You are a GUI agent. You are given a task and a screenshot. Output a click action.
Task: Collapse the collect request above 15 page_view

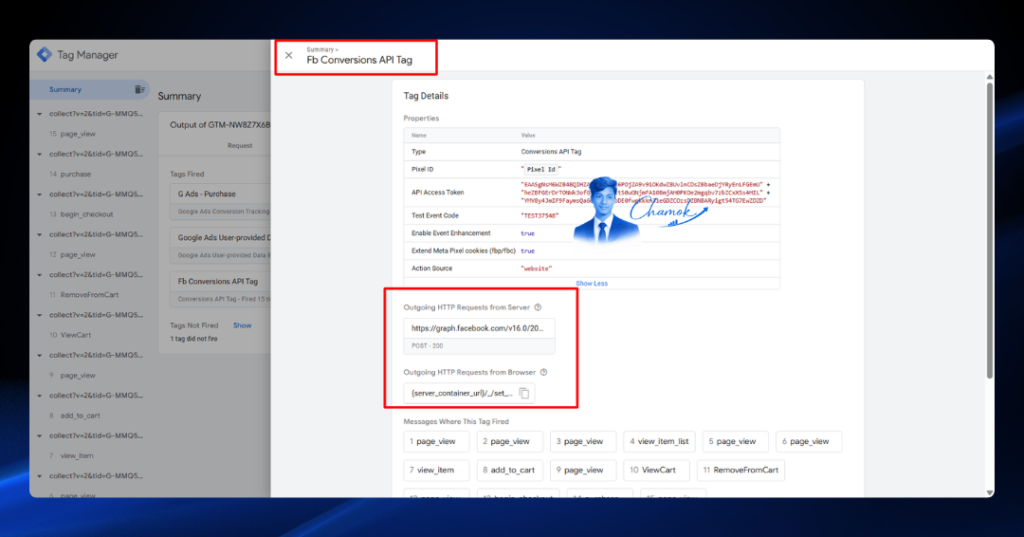click(39, 114)
